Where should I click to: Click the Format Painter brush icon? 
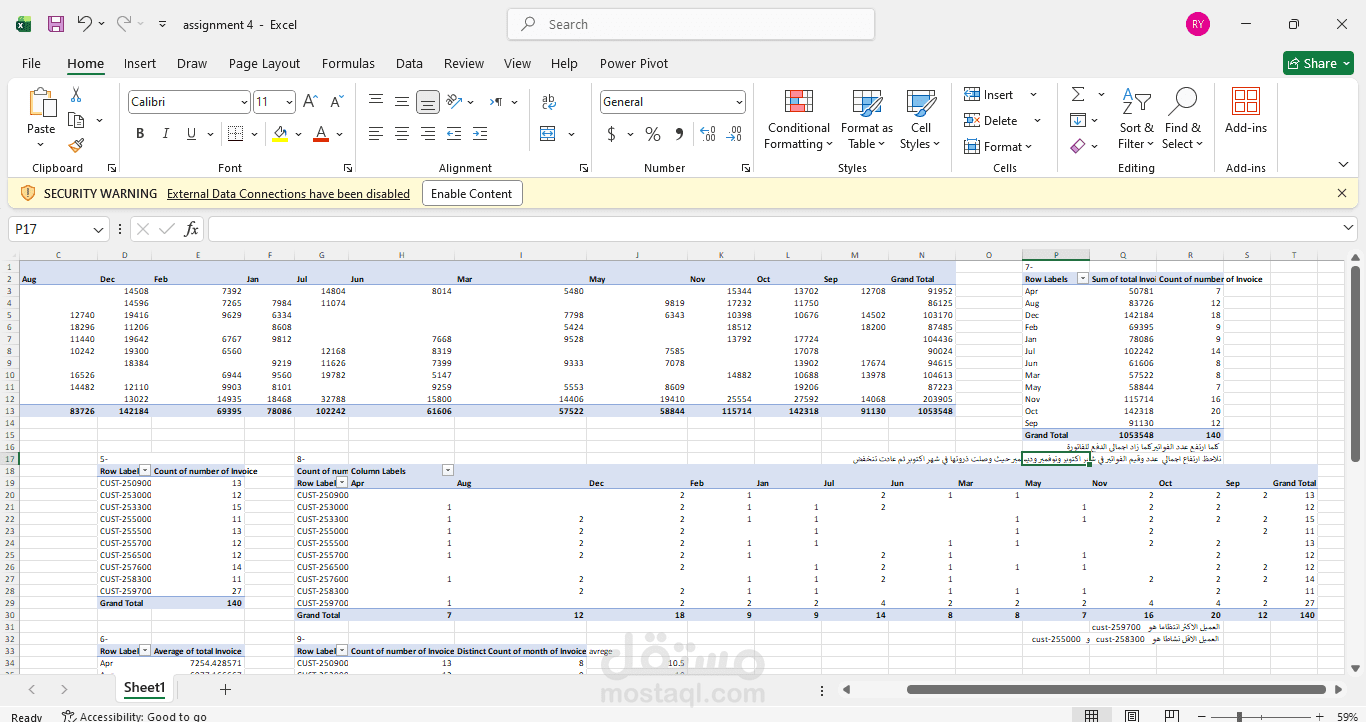(x=76, y=145)
